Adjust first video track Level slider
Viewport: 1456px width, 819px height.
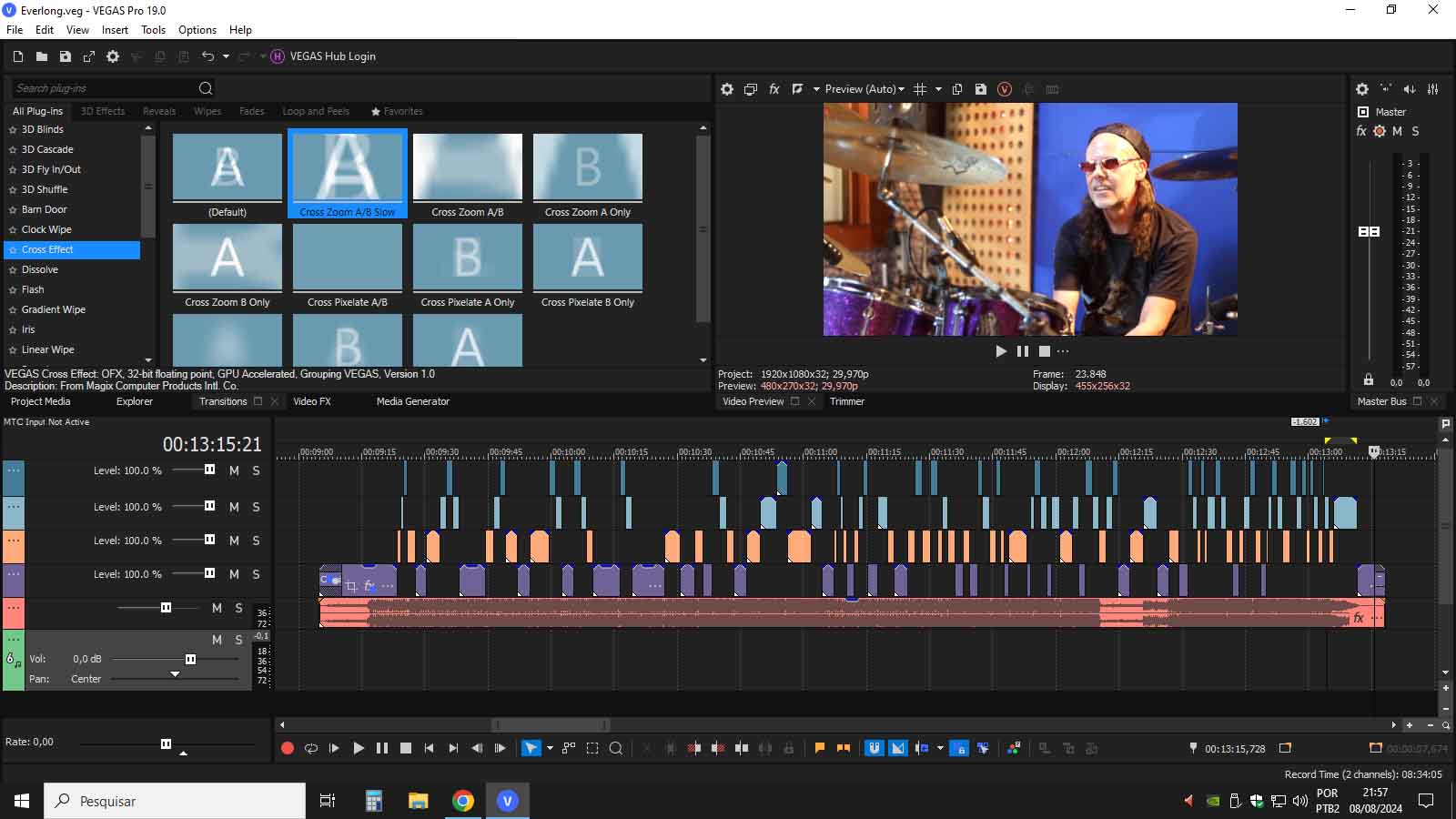click(x=210, y=470)
